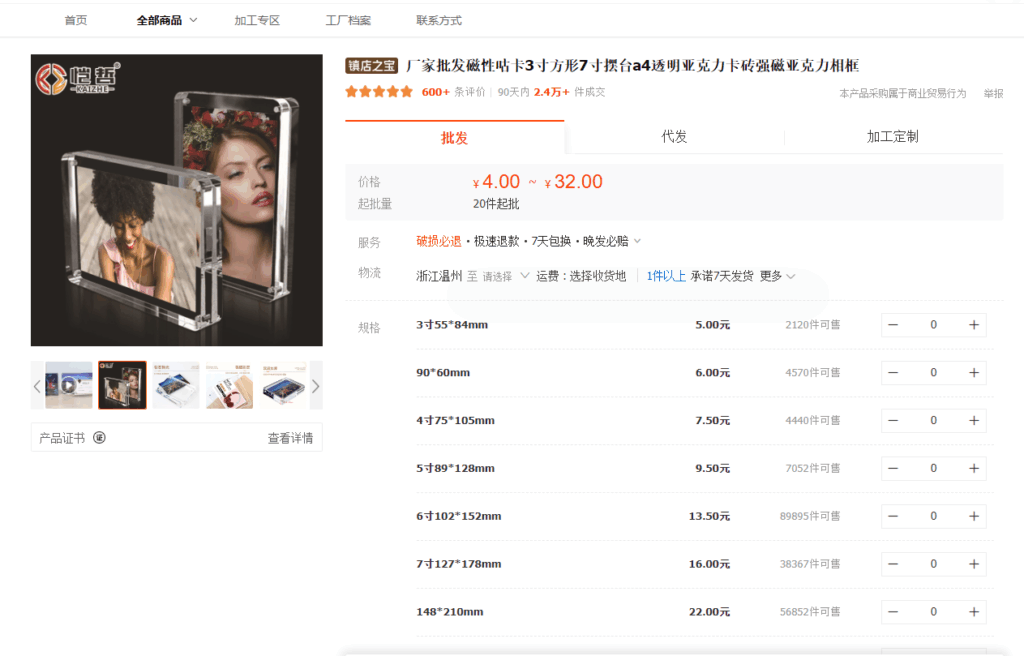
Task: Decrease quantity for 3寸55*84mm
Action: pyautogui.click(x=893, y=325)
